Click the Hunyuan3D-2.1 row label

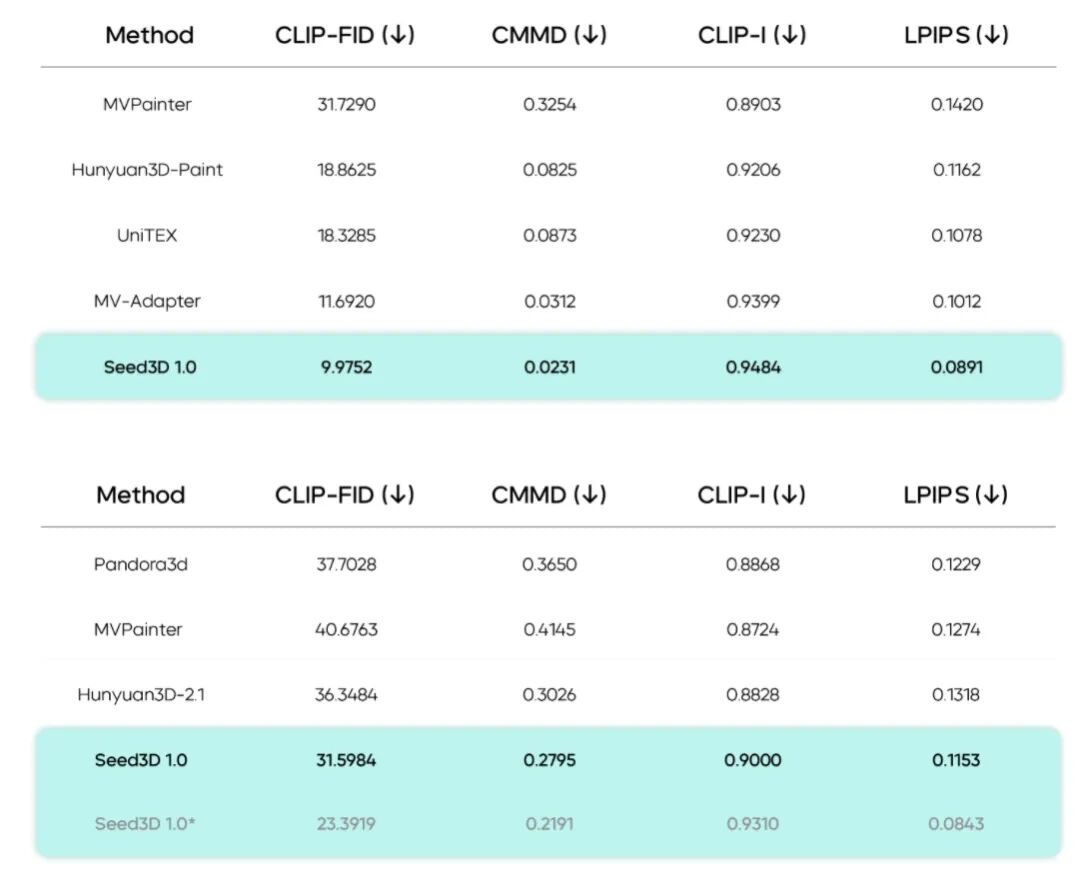pos(141,694)
